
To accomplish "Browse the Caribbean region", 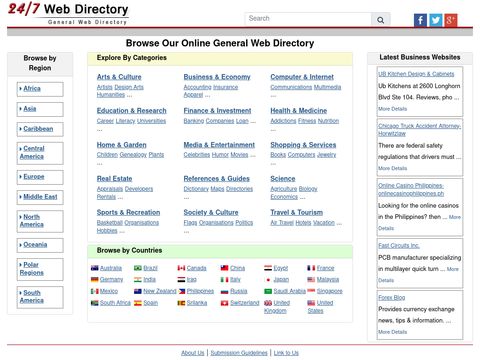I will pos(38,129).
